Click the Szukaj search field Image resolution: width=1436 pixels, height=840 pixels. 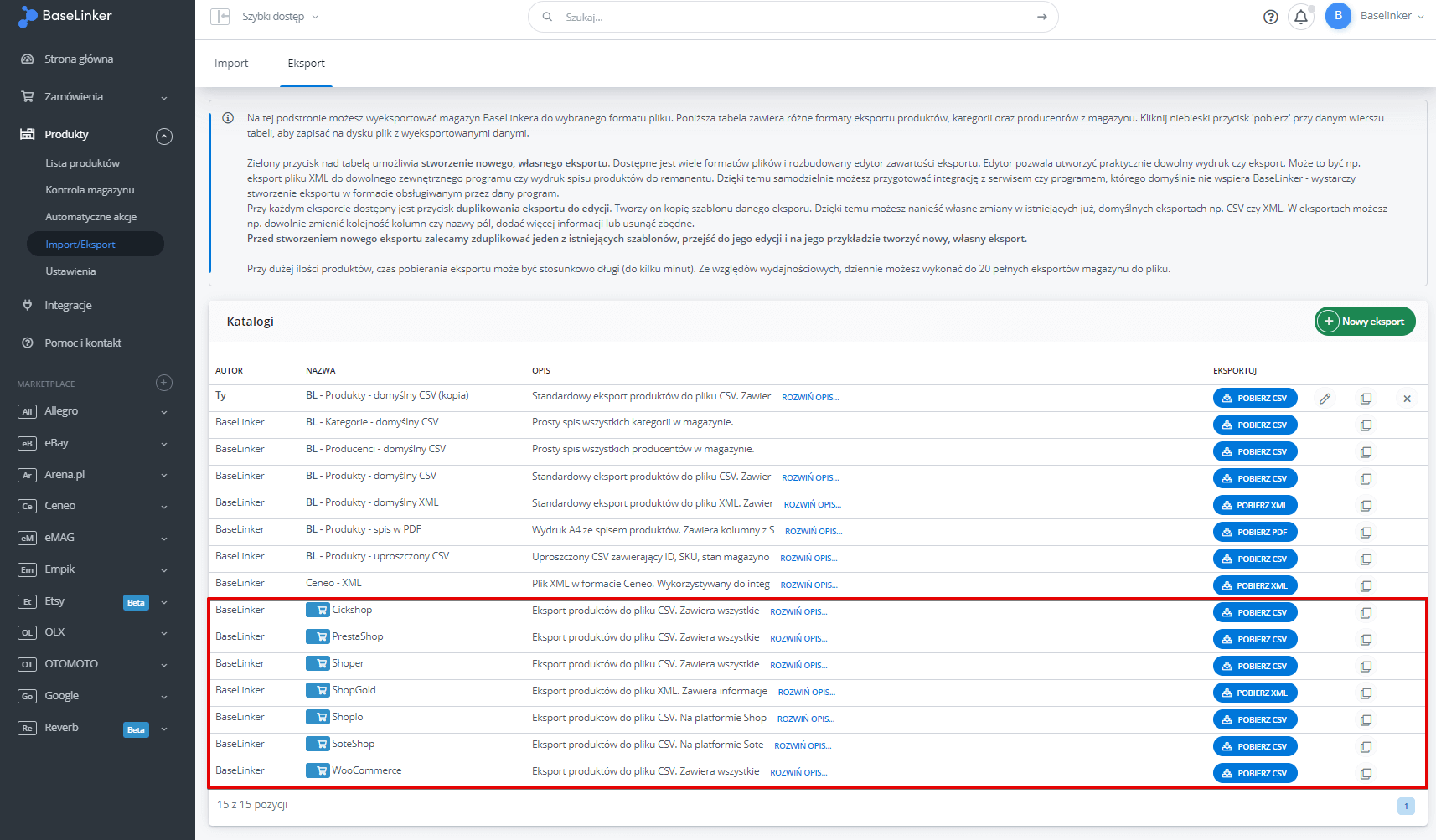[793, 17]
